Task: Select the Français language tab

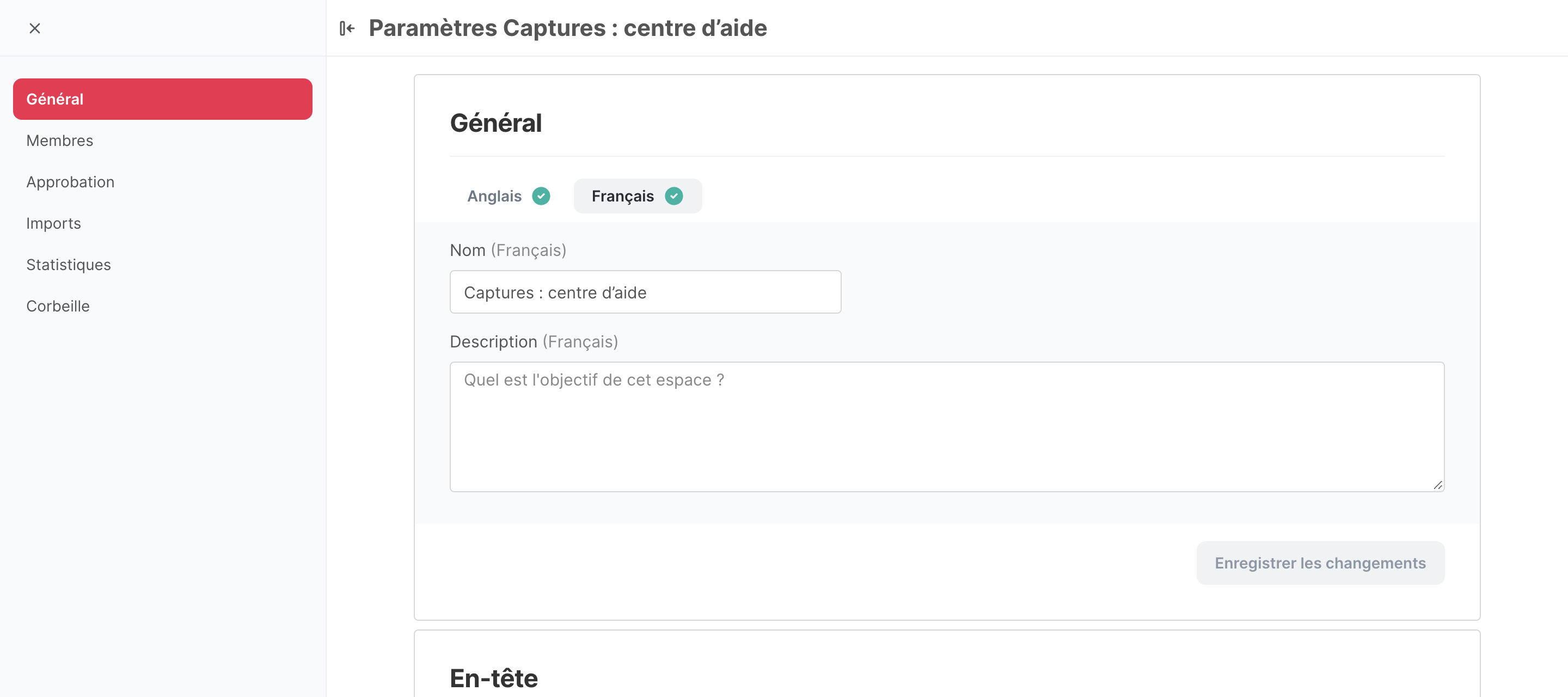Action: [638, 196]
